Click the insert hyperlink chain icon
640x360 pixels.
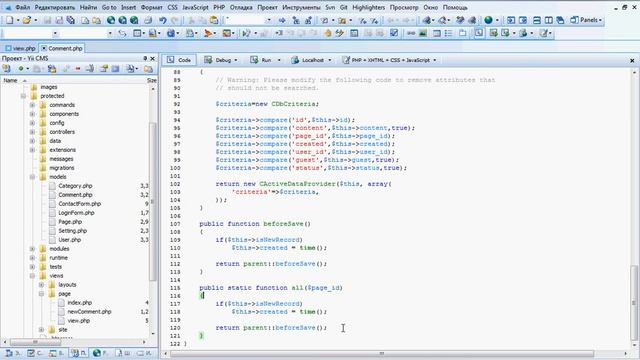[411, 33]
